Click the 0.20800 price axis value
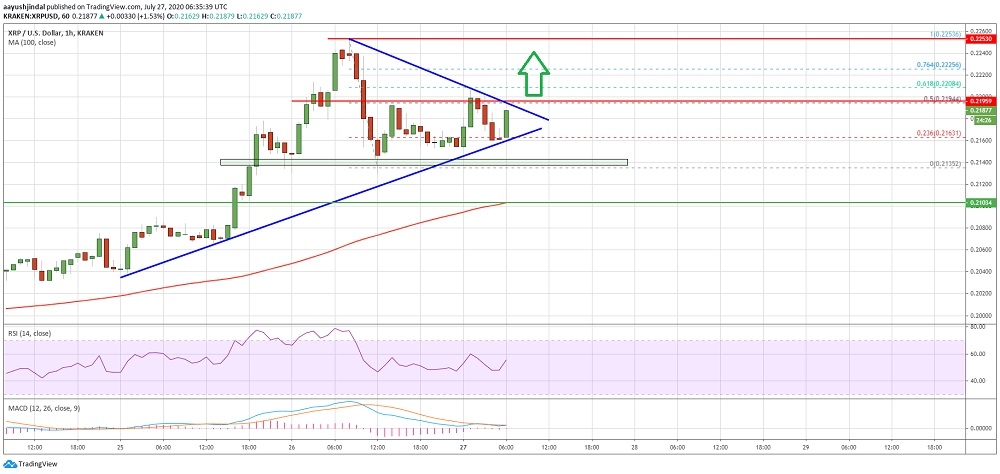Viewport: 1000px width, 474px height. tap(980, 228)
